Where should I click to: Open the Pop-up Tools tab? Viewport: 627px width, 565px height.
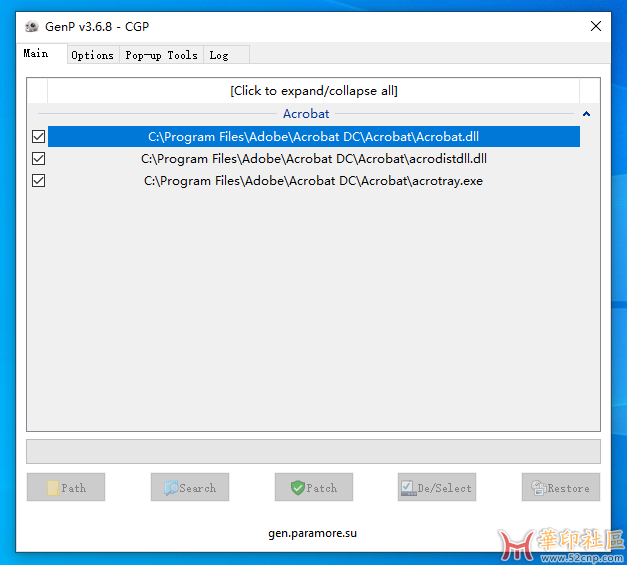(161, 56)
